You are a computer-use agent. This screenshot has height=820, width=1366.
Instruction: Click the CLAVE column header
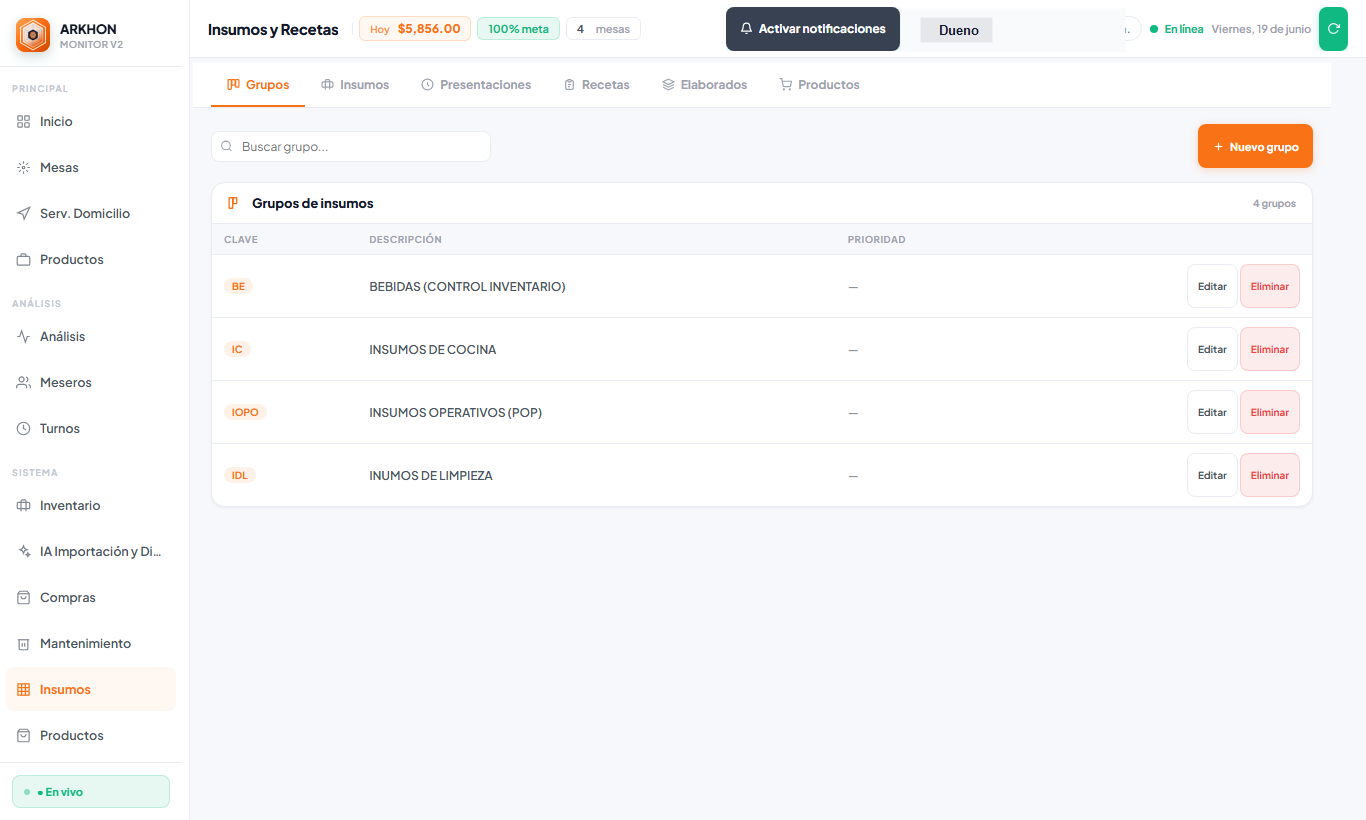(241, 240)
